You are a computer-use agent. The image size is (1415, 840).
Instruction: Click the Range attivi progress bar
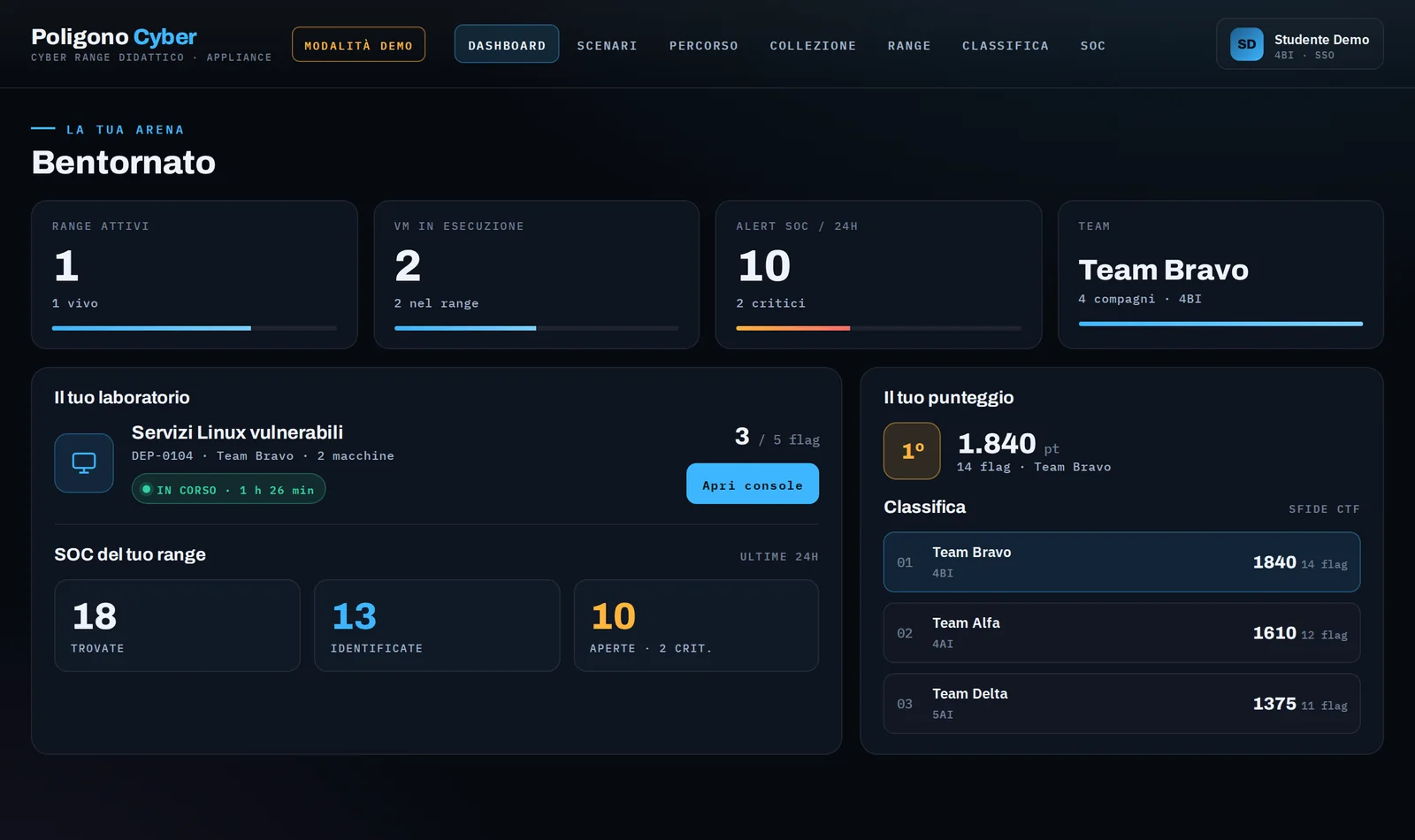tap(195, 328)
